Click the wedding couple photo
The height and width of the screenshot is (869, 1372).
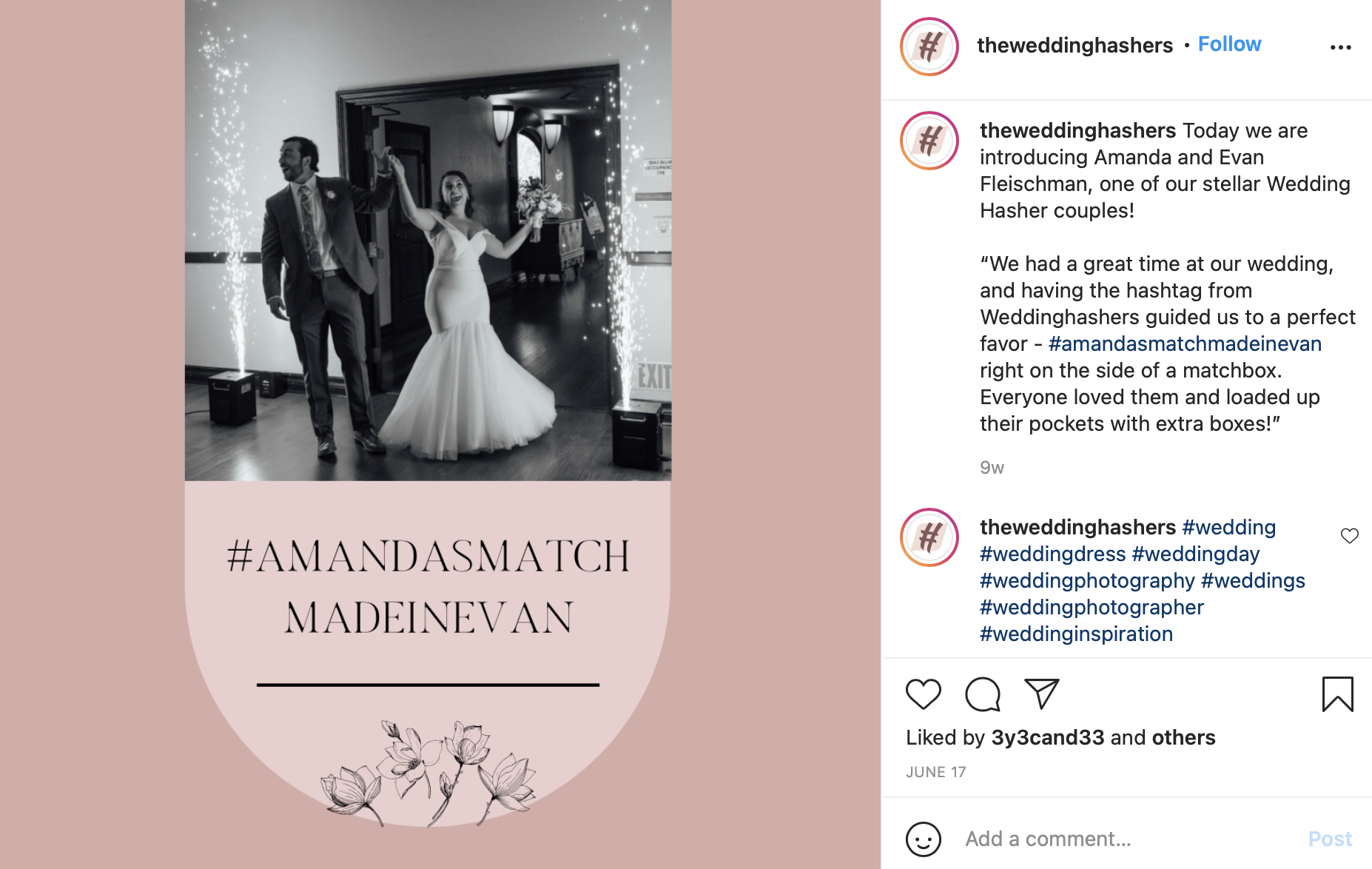tap(428, 241)
